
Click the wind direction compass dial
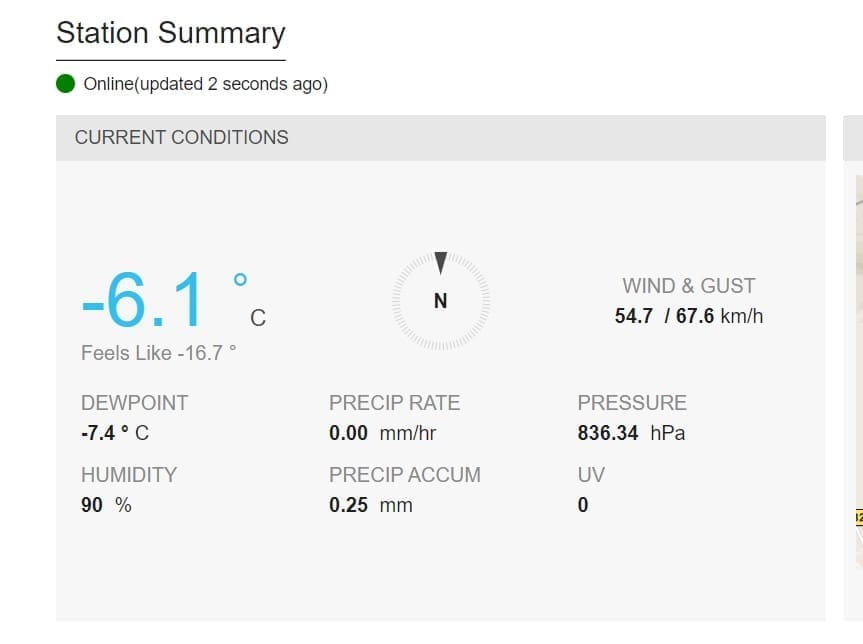(x=440, y=300)
